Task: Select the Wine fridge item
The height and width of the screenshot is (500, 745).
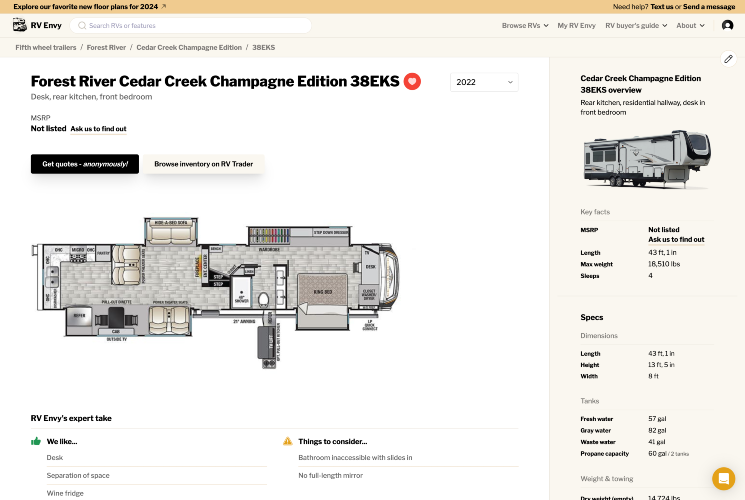Action: coord(65,493)
